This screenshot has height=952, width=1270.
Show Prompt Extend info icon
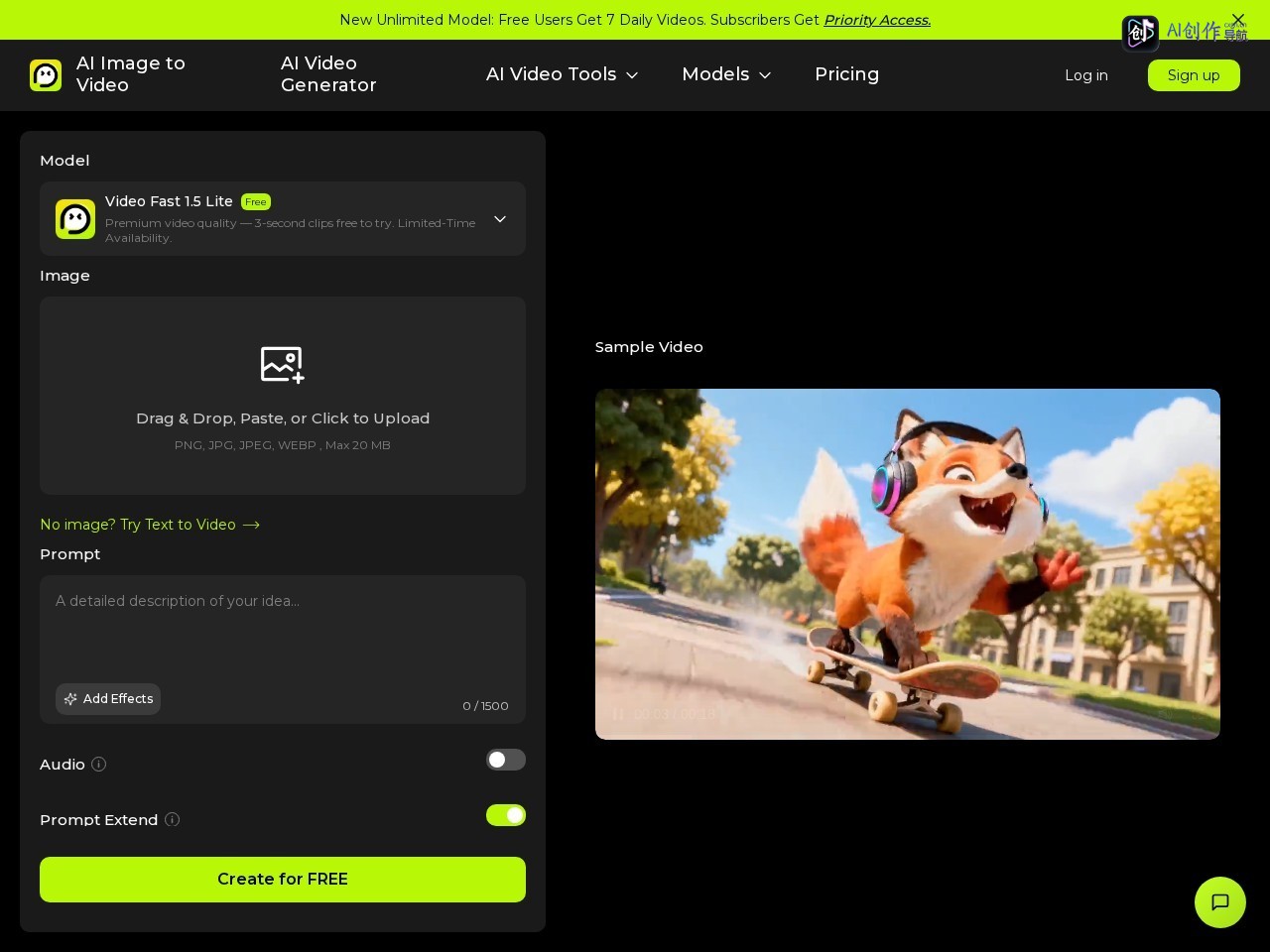point(172,820)
